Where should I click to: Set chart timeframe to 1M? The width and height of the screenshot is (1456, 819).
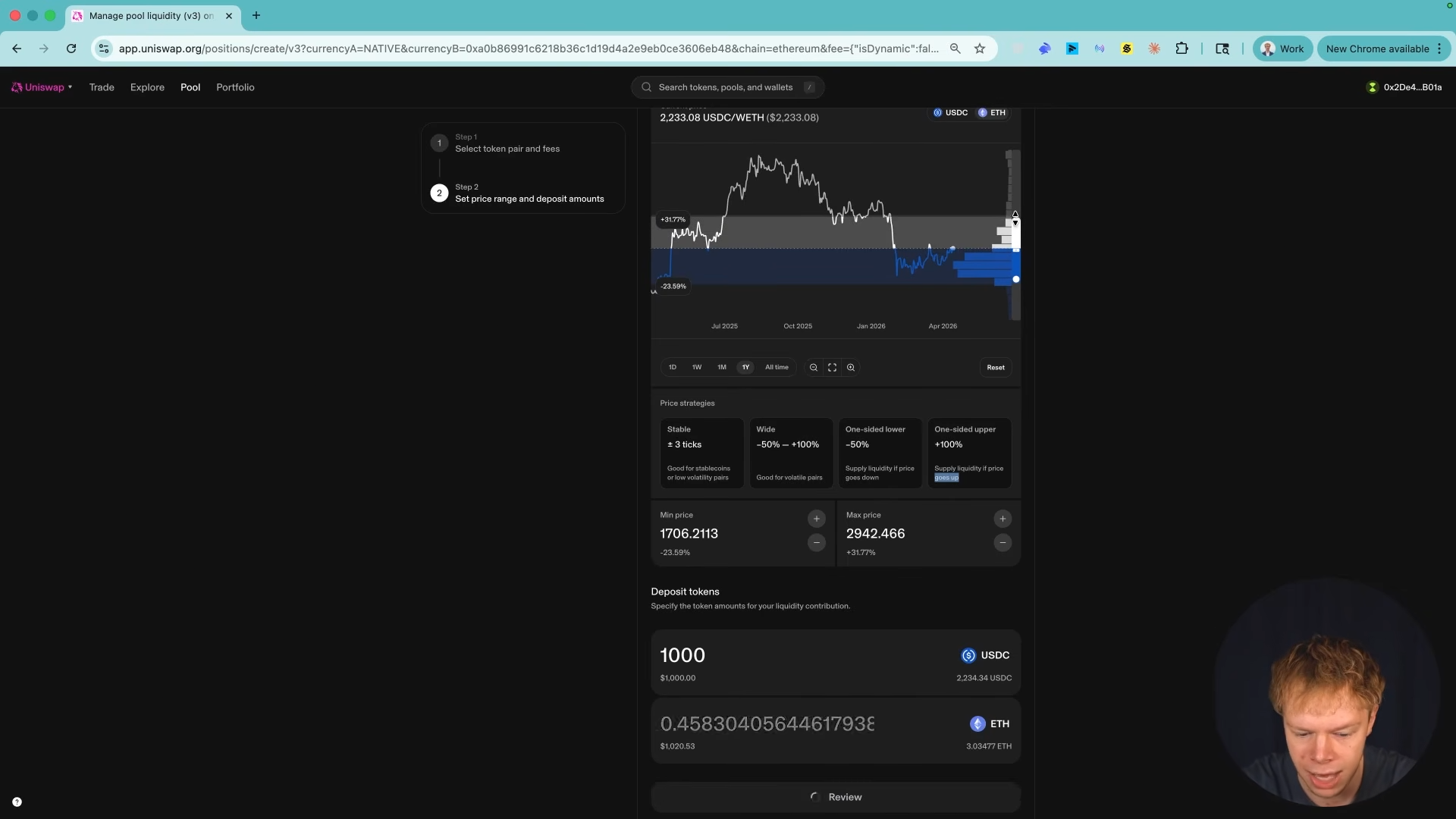tap(722, 367)
